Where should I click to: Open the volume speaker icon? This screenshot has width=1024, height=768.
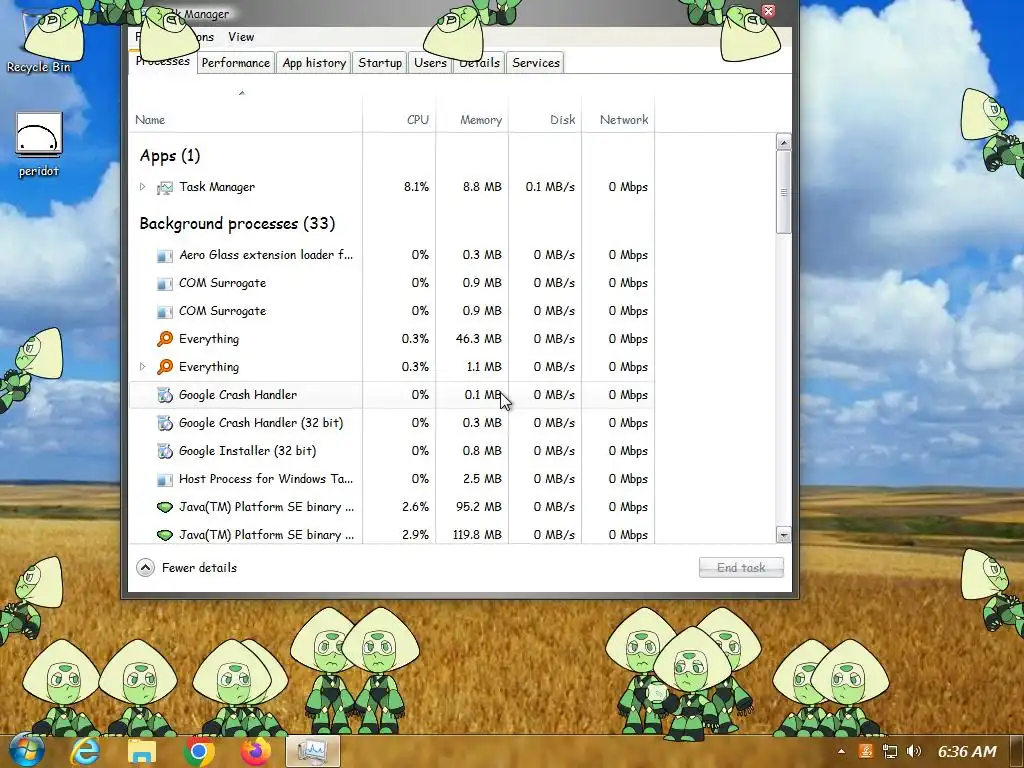914,752
